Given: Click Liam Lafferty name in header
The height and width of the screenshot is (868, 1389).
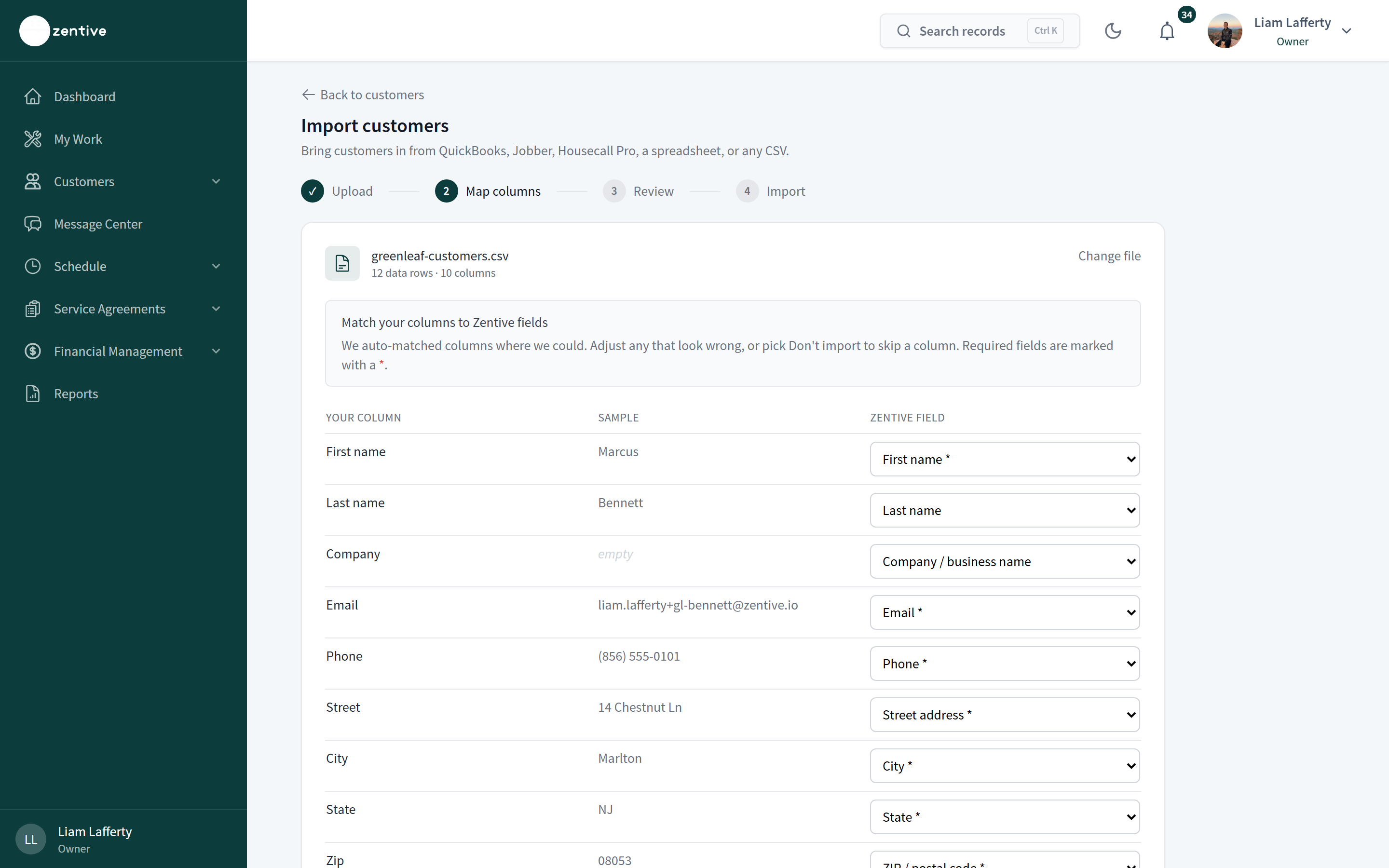Looking at the screenshot, I should coord(1292,22).
